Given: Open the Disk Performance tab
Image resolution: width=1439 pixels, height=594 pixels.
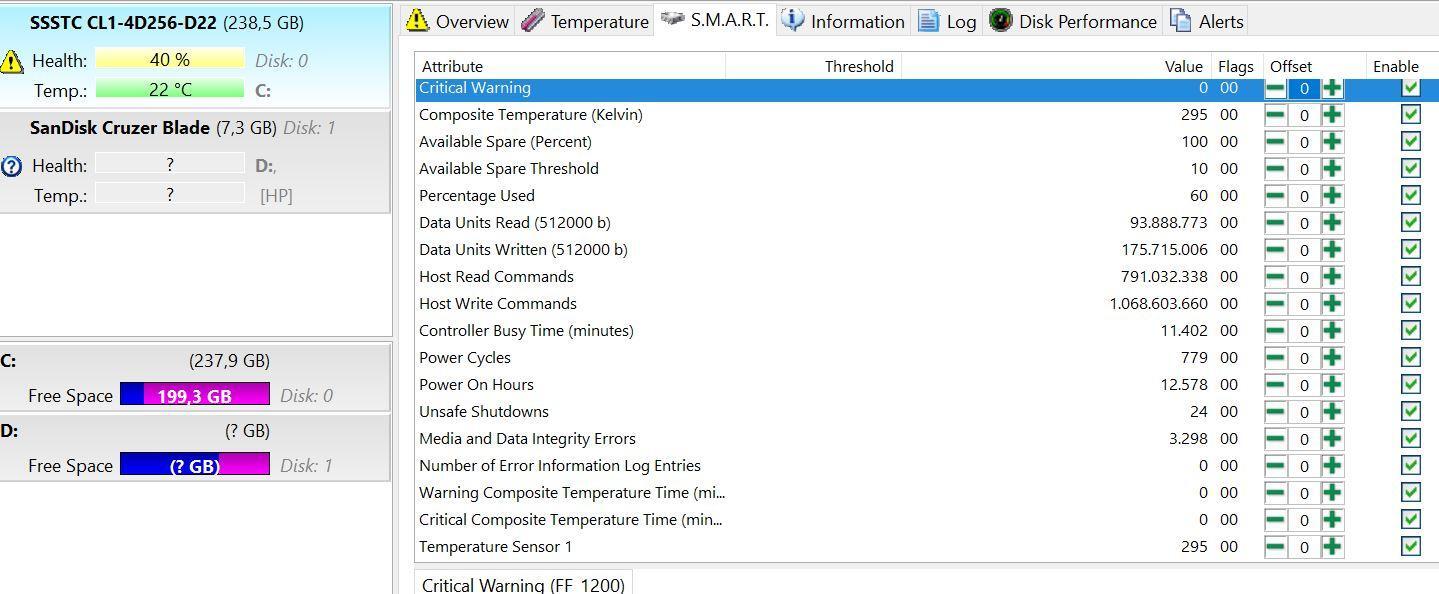Looking at the screenshot, I should [x=1073, y=21].
